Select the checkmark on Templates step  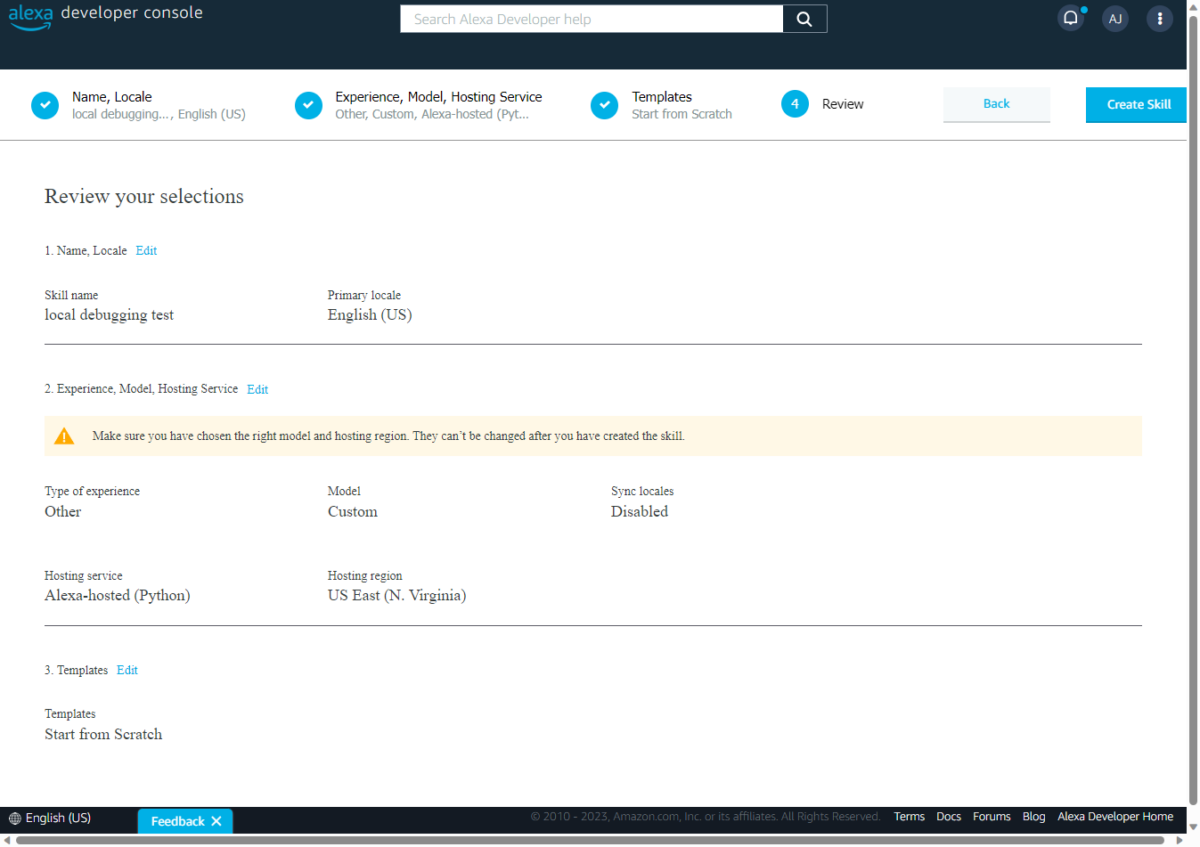604,104
